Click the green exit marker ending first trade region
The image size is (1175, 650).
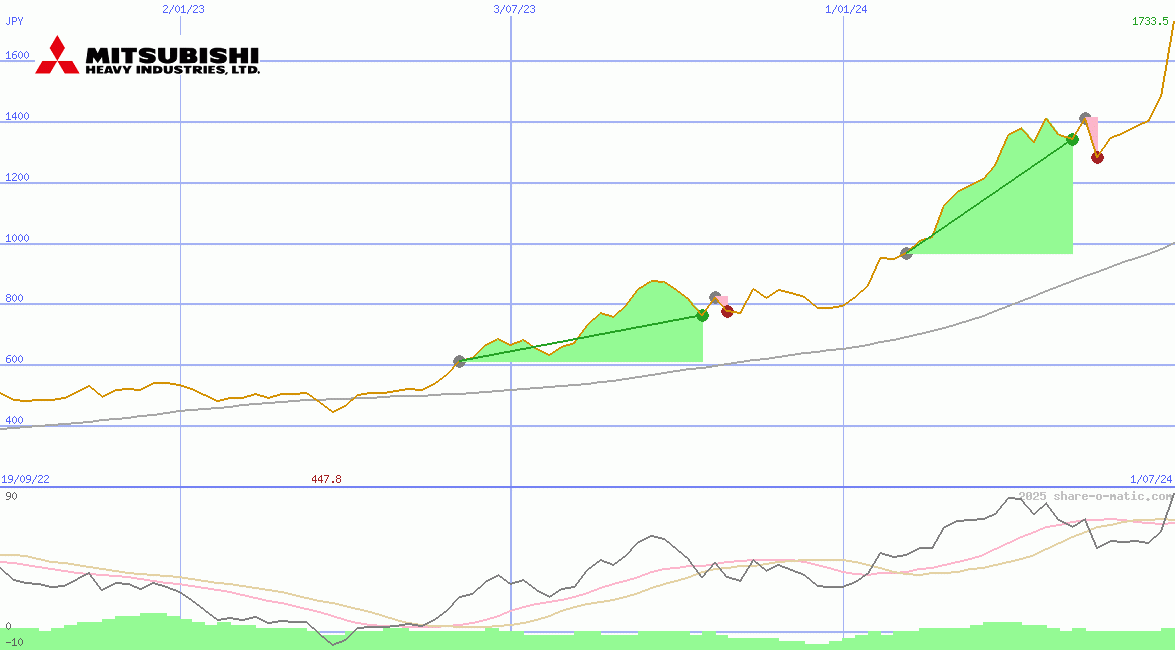coord(702,316)
